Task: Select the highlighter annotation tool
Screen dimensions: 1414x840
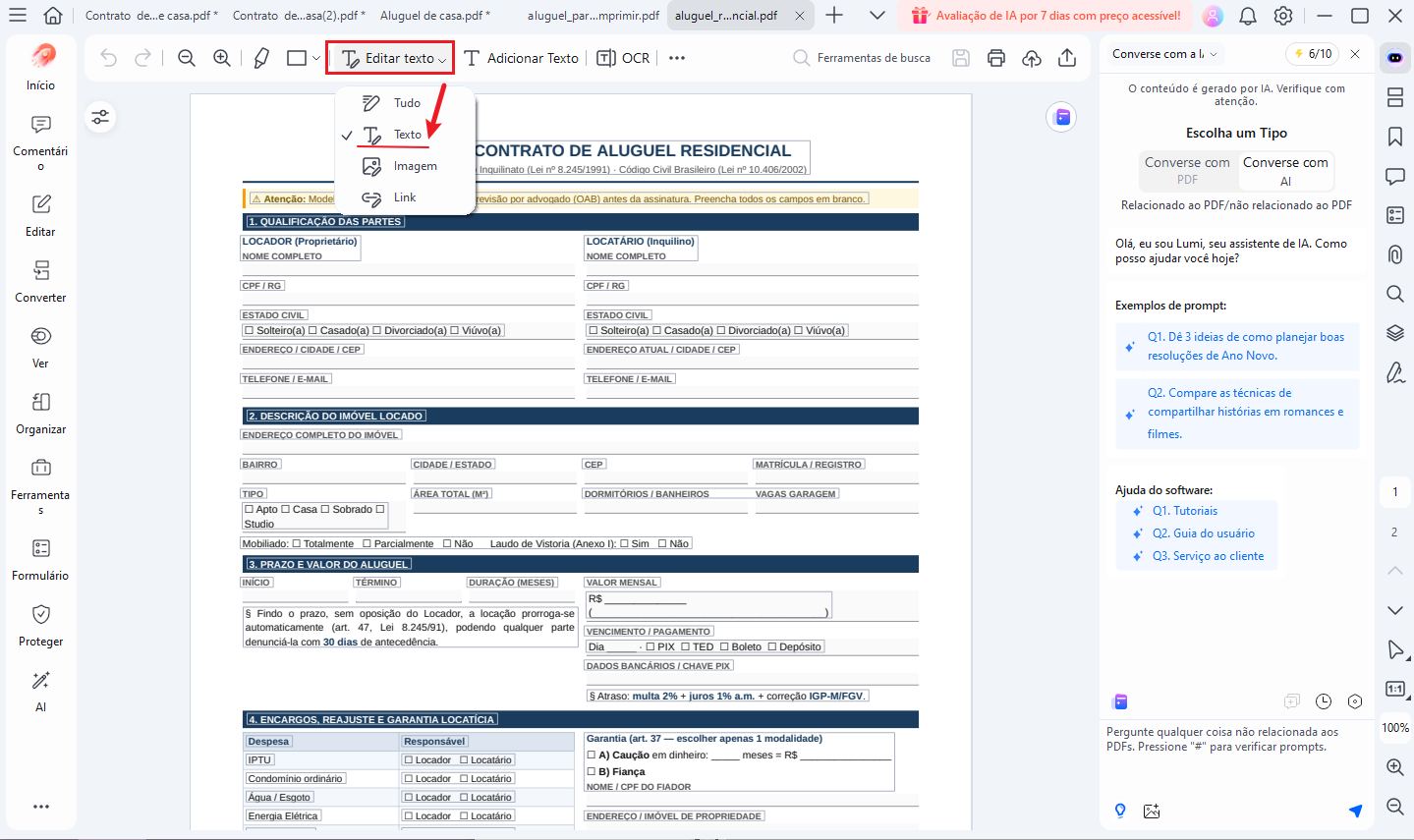Action: pyautogui.click(x=261, y=57)
